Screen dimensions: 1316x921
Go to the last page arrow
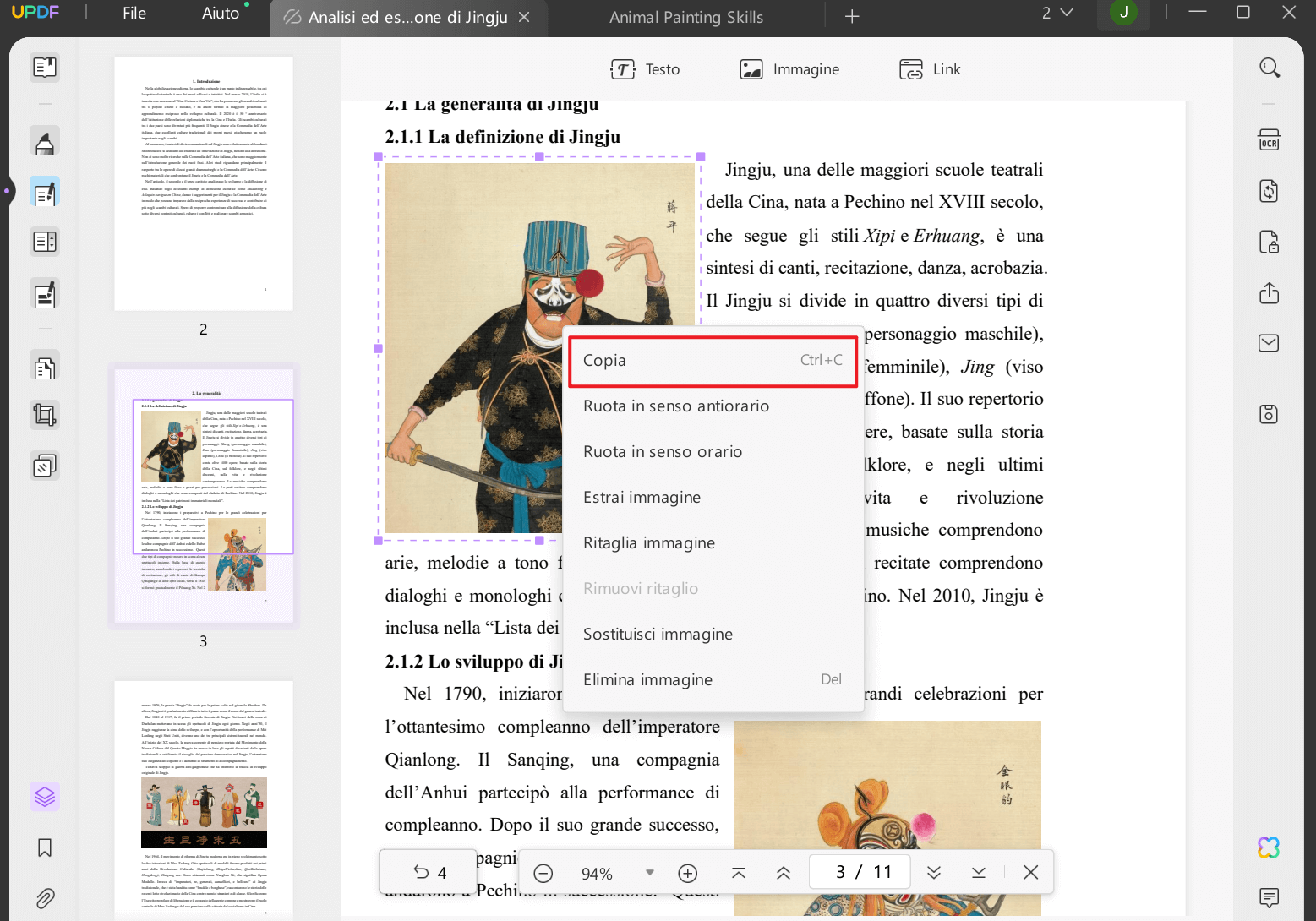click(979, 873)
